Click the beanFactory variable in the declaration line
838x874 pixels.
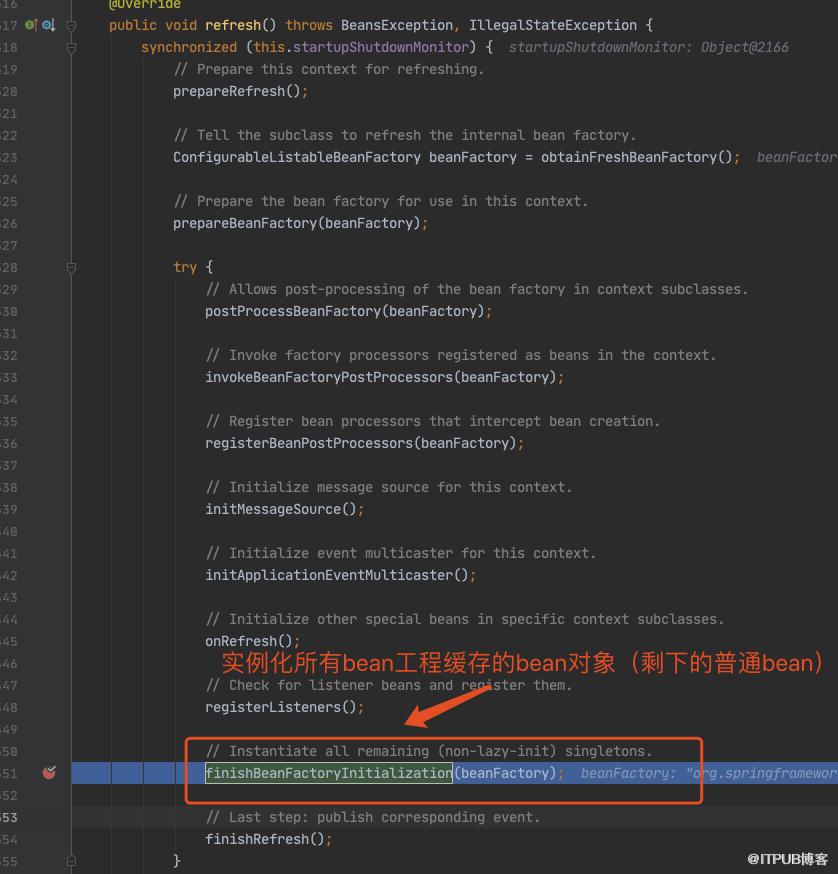(x=473, y=157)
